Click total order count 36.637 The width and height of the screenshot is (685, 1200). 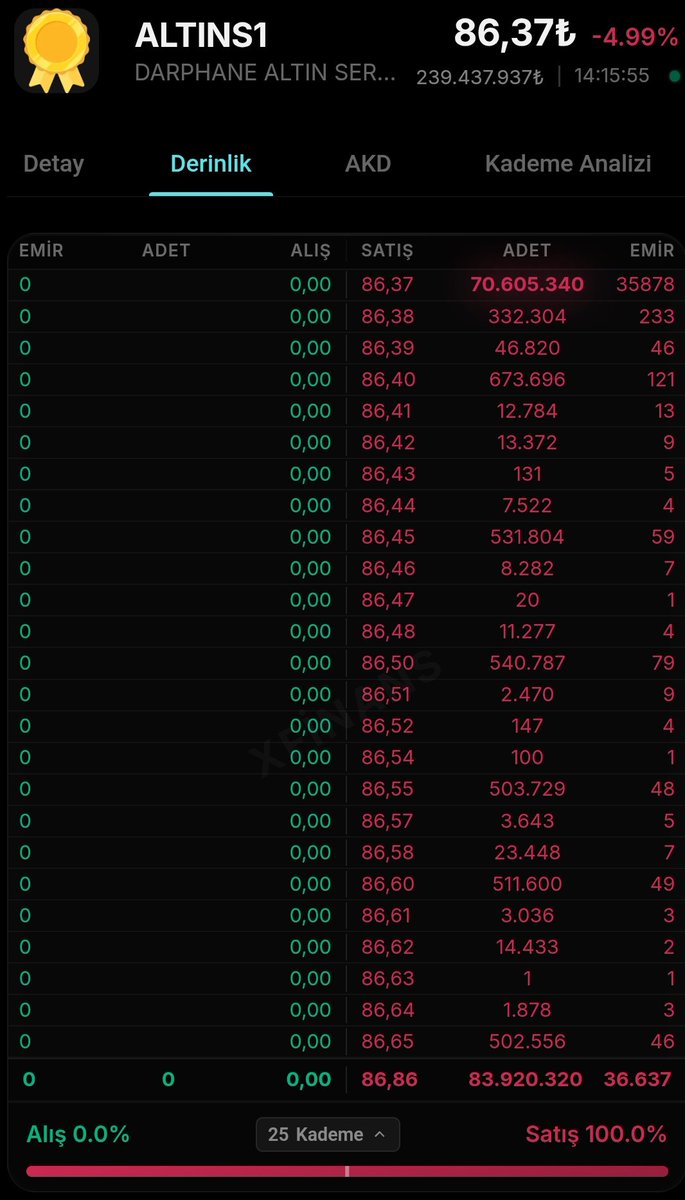pos(638,1080)
